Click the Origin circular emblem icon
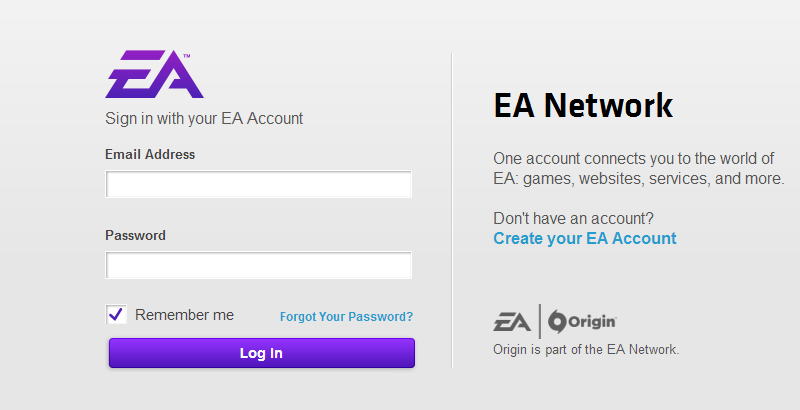 tap(557, 322)
